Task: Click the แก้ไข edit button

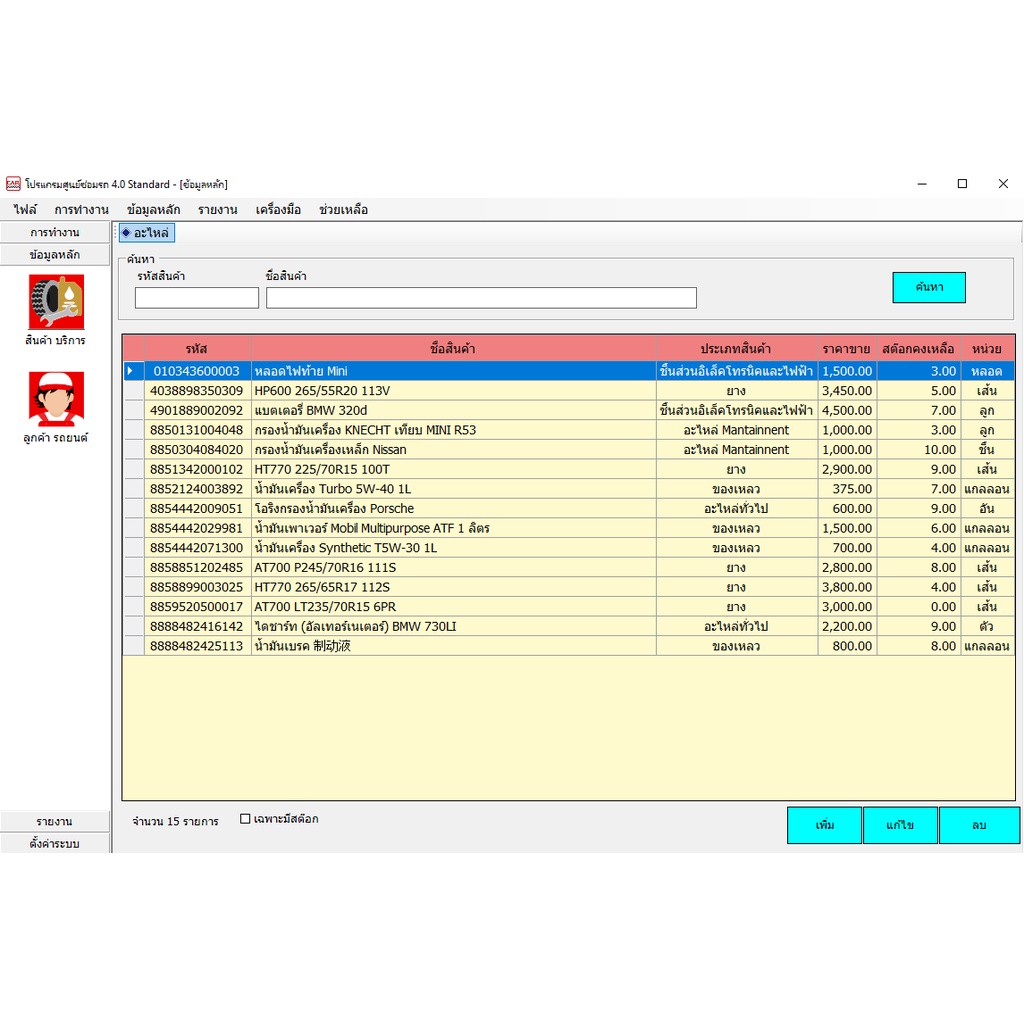Action: (x=900, y=825)
